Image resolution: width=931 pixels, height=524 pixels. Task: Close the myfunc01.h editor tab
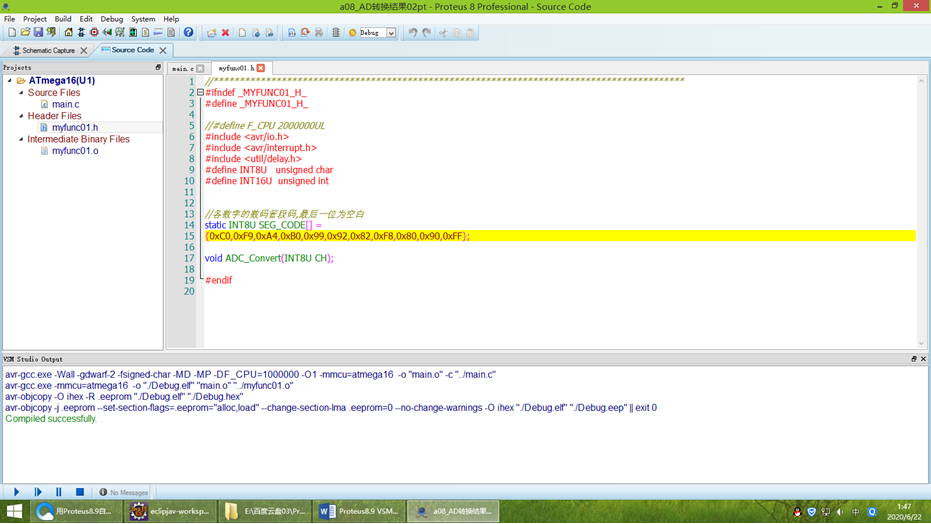[261, 68]
